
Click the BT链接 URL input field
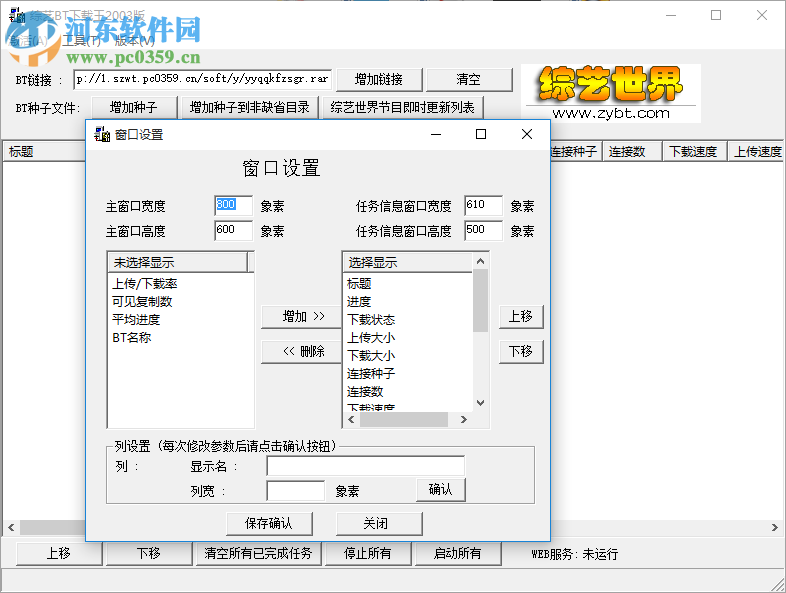(x=203, y=79)
